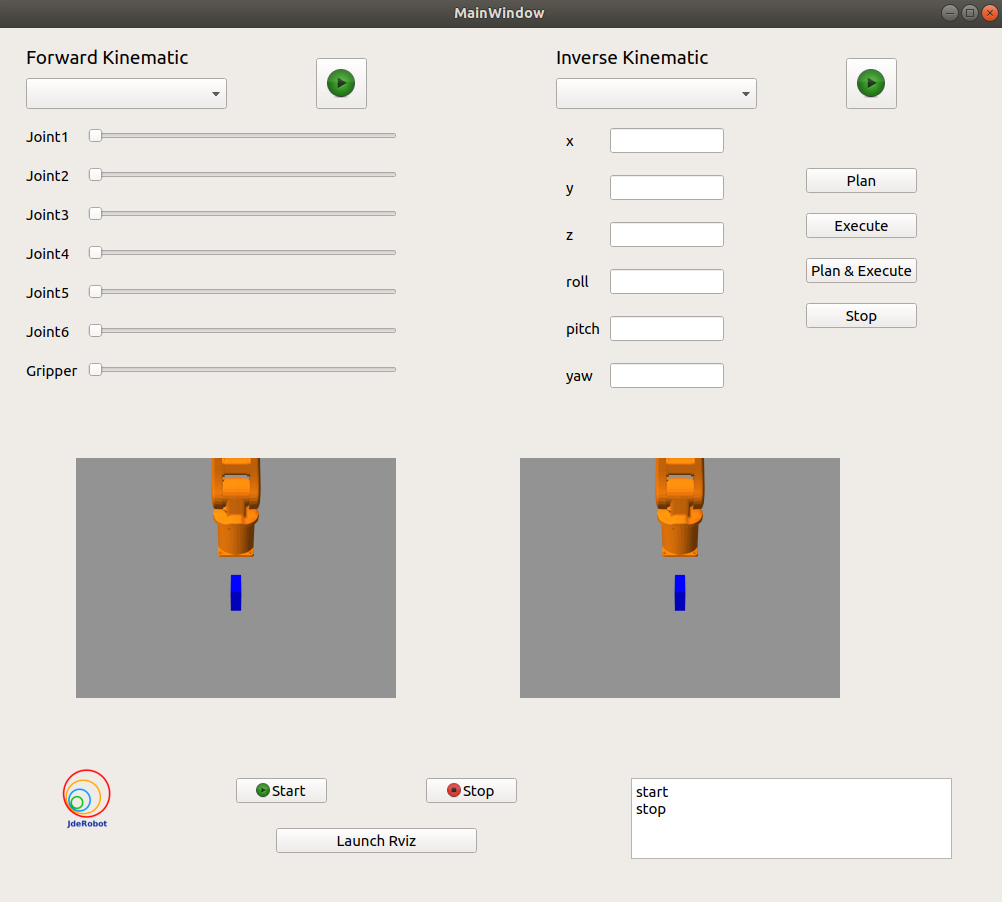Focus the yaw input field
The height and width of the screenshot is (902, 1002).
click(667, 376)
